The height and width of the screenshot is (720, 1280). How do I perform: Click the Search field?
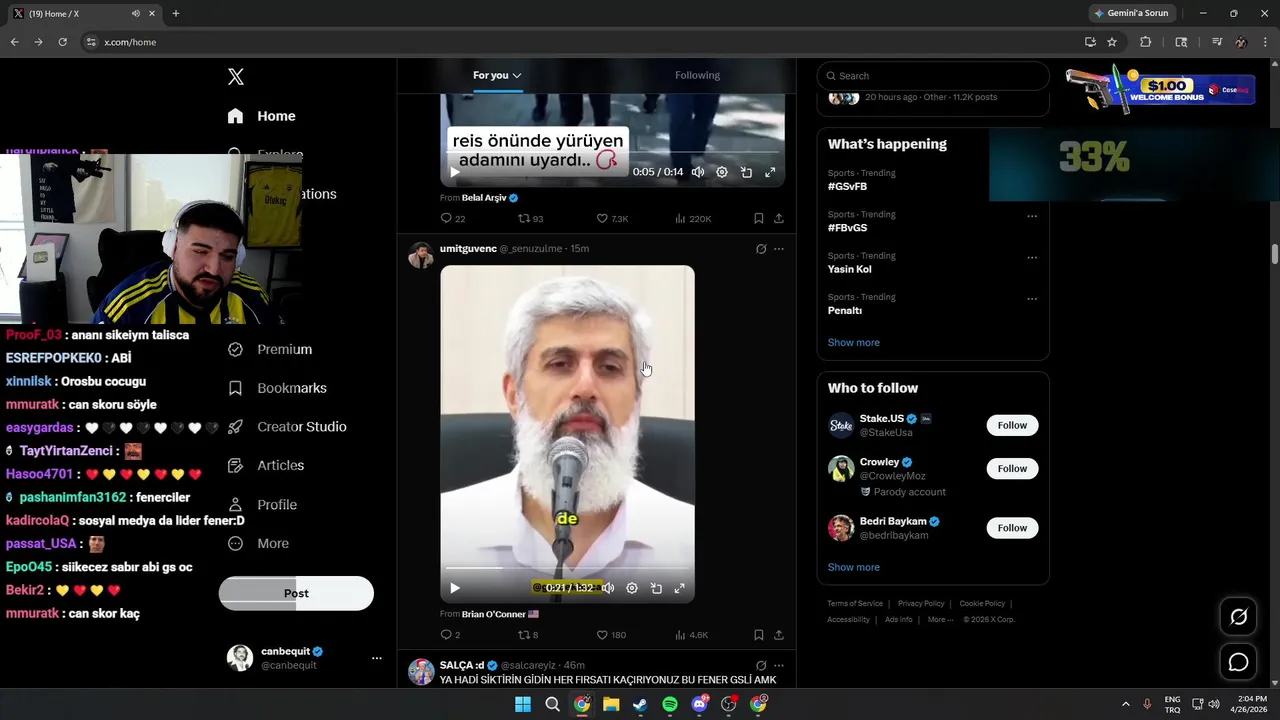coord(933,76)
